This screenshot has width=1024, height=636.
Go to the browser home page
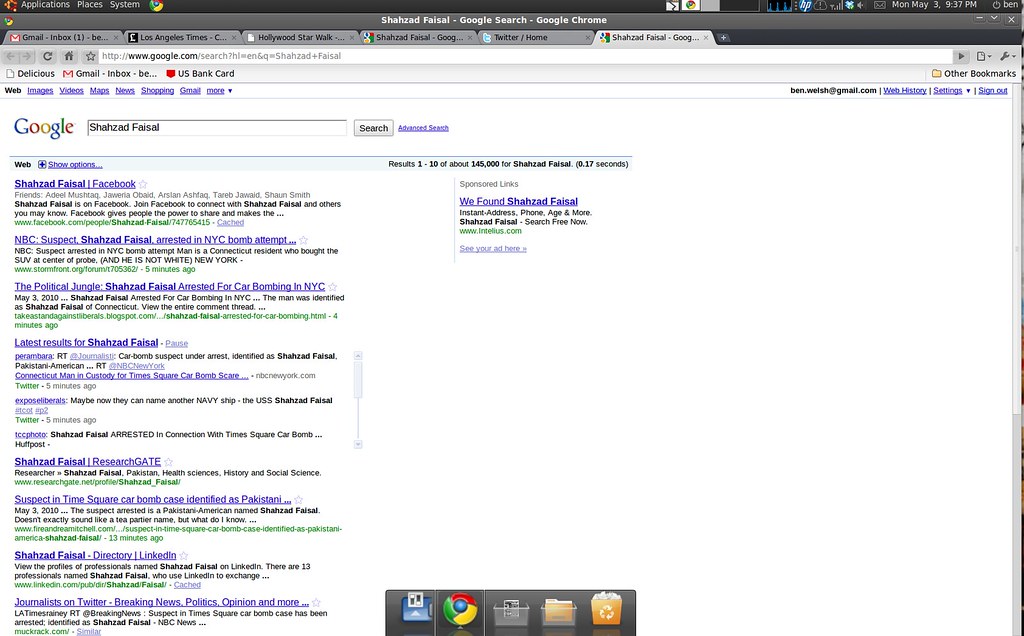(x=69, y=56)
